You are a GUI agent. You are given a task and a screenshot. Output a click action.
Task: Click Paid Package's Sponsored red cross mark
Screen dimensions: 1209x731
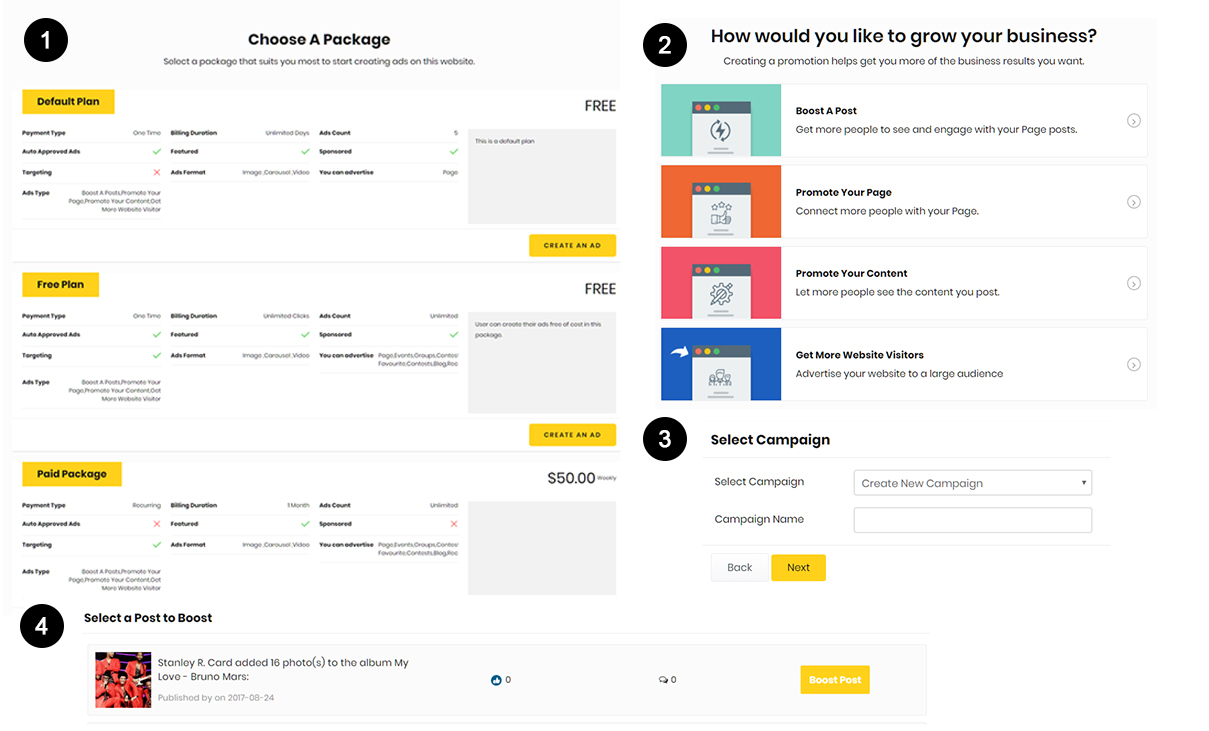point(454,524)
